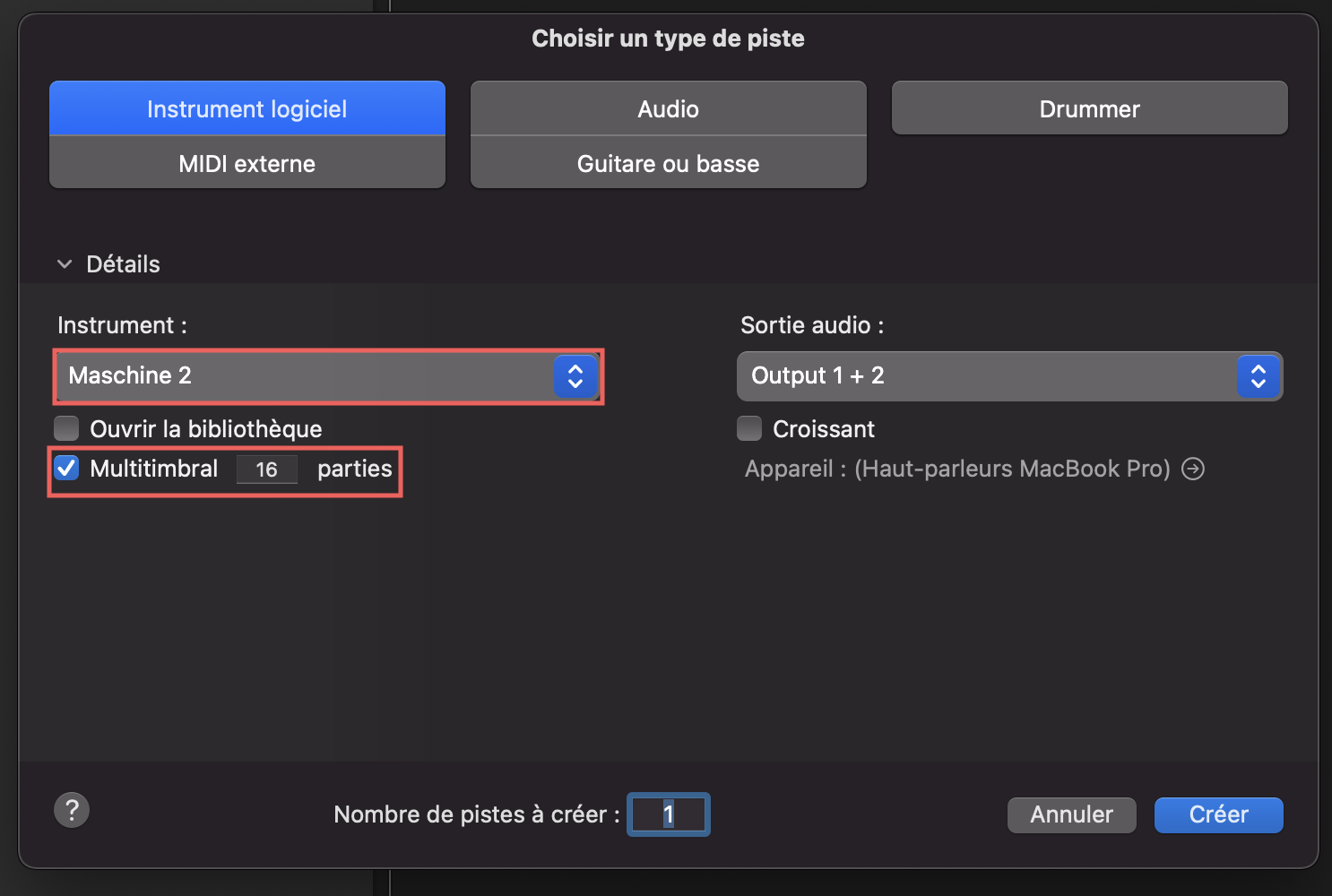Choose the MIDI externe track type

tap(247, 163)
